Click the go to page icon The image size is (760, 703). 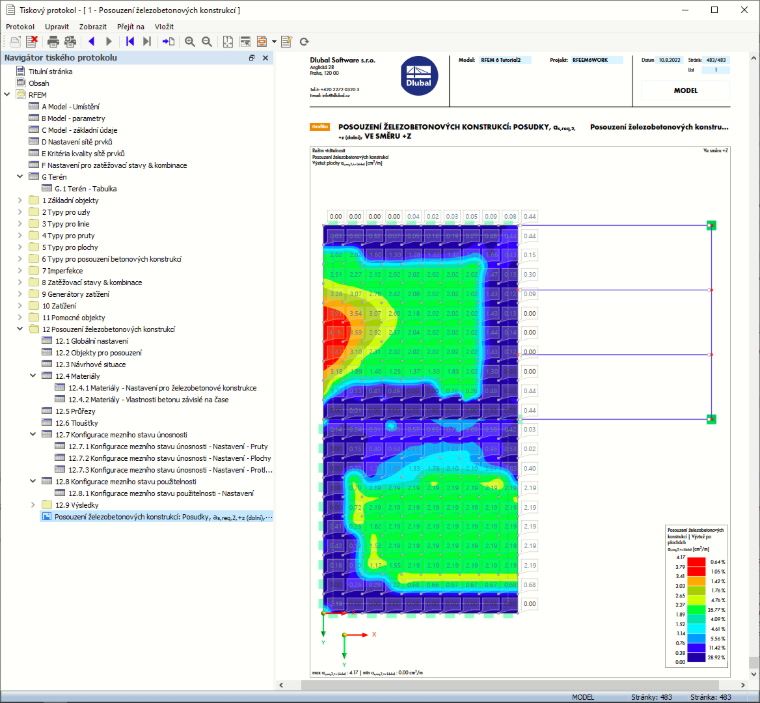[x=169, y=42]
